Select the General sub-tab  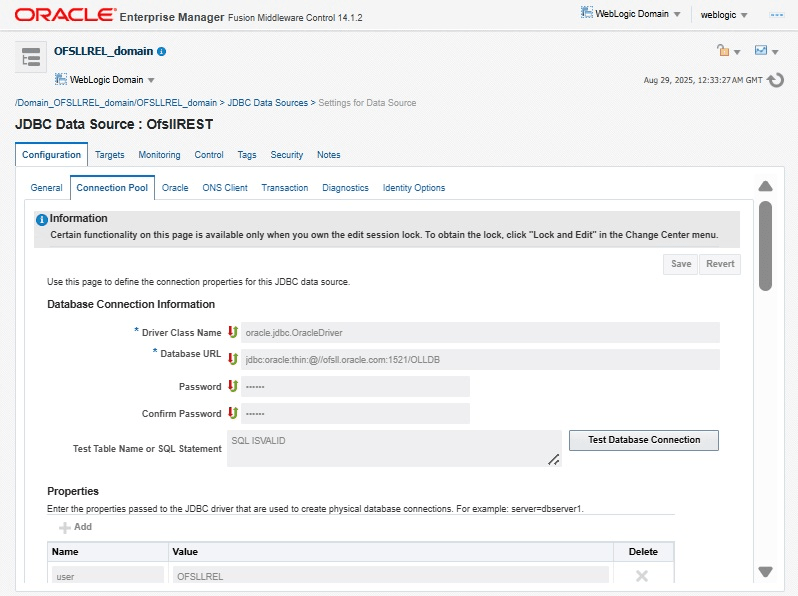tap(46, 188)
